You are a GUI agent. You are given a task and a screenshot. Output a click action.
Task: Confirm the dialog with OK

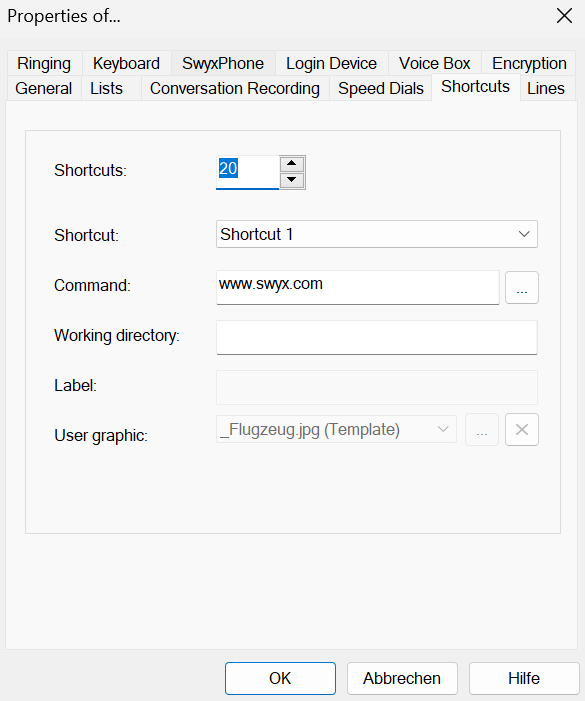click(x=280, y=678)
